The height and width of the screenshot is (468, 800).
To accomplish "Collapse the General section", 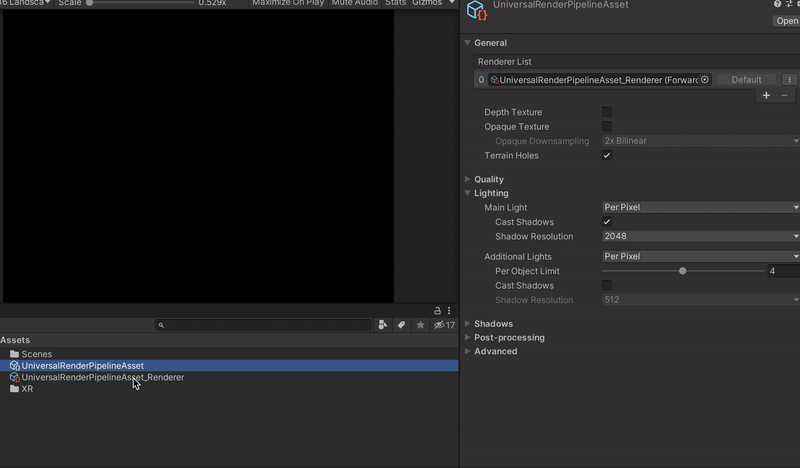I will [x=467, y=43].
